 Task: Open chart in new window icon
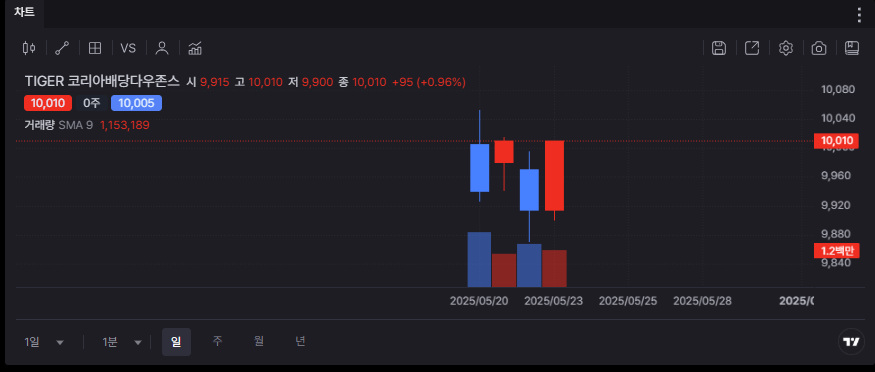752,48
